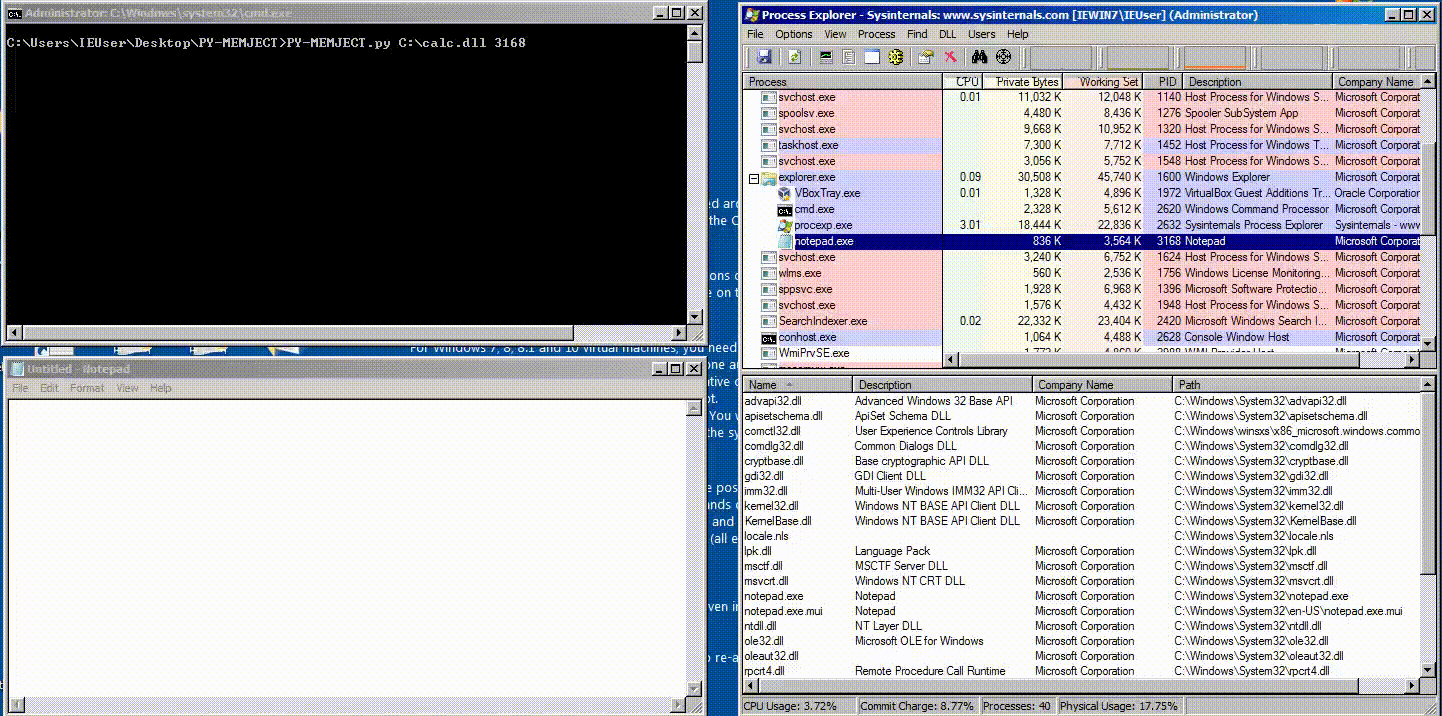Screen dimensions: 1442x716
Task: Click the Notepad window title bar icon
Action: [17, 369]
